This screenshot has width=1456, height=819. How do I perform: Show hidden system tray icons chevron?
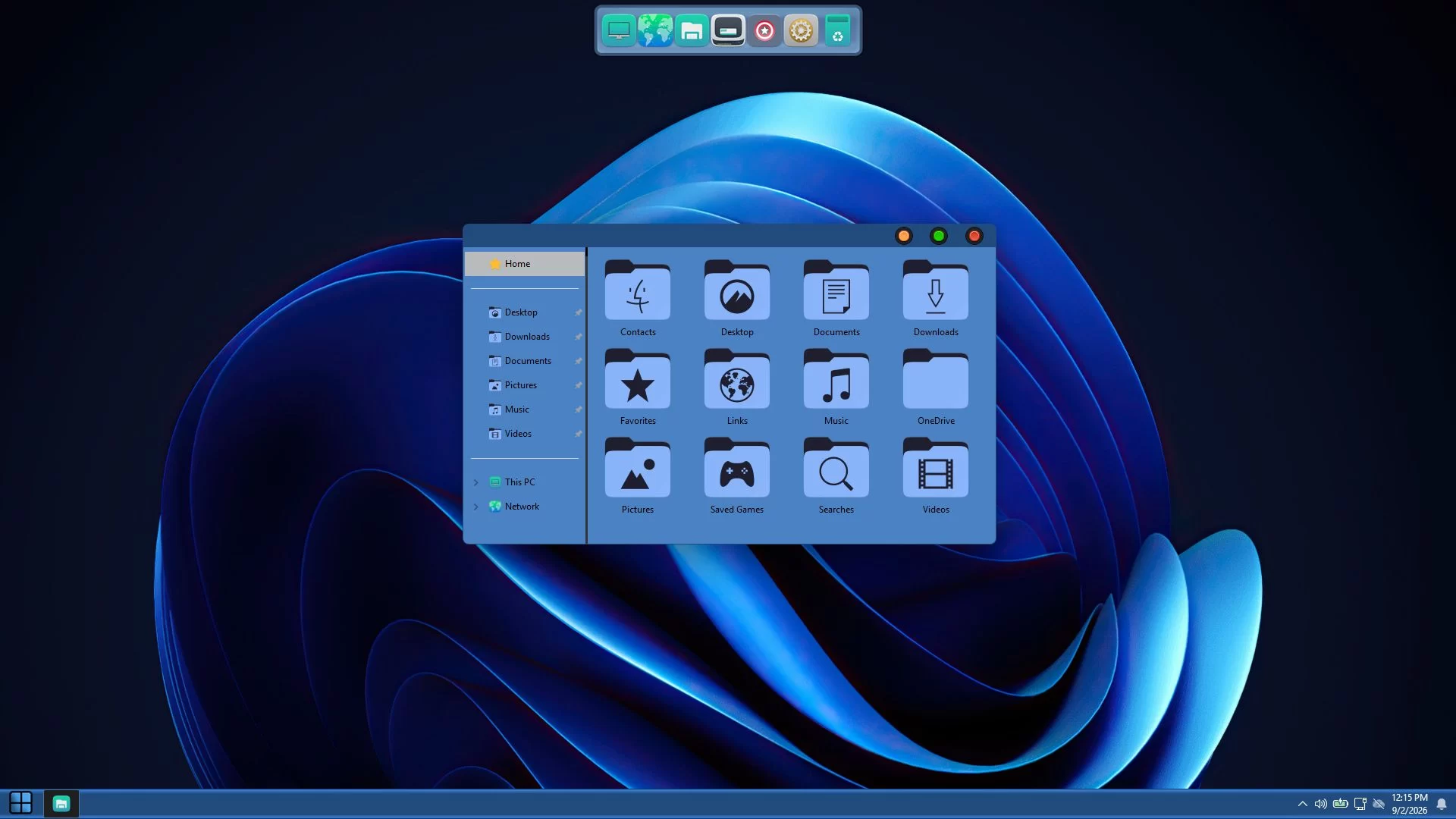point(1302,804)
